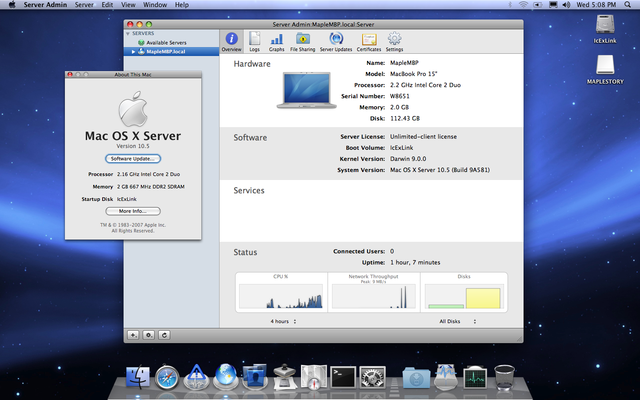The width and height of the screenshot is (640, 400).
Task: Click the Software Update button
Action: coord(133,158)
